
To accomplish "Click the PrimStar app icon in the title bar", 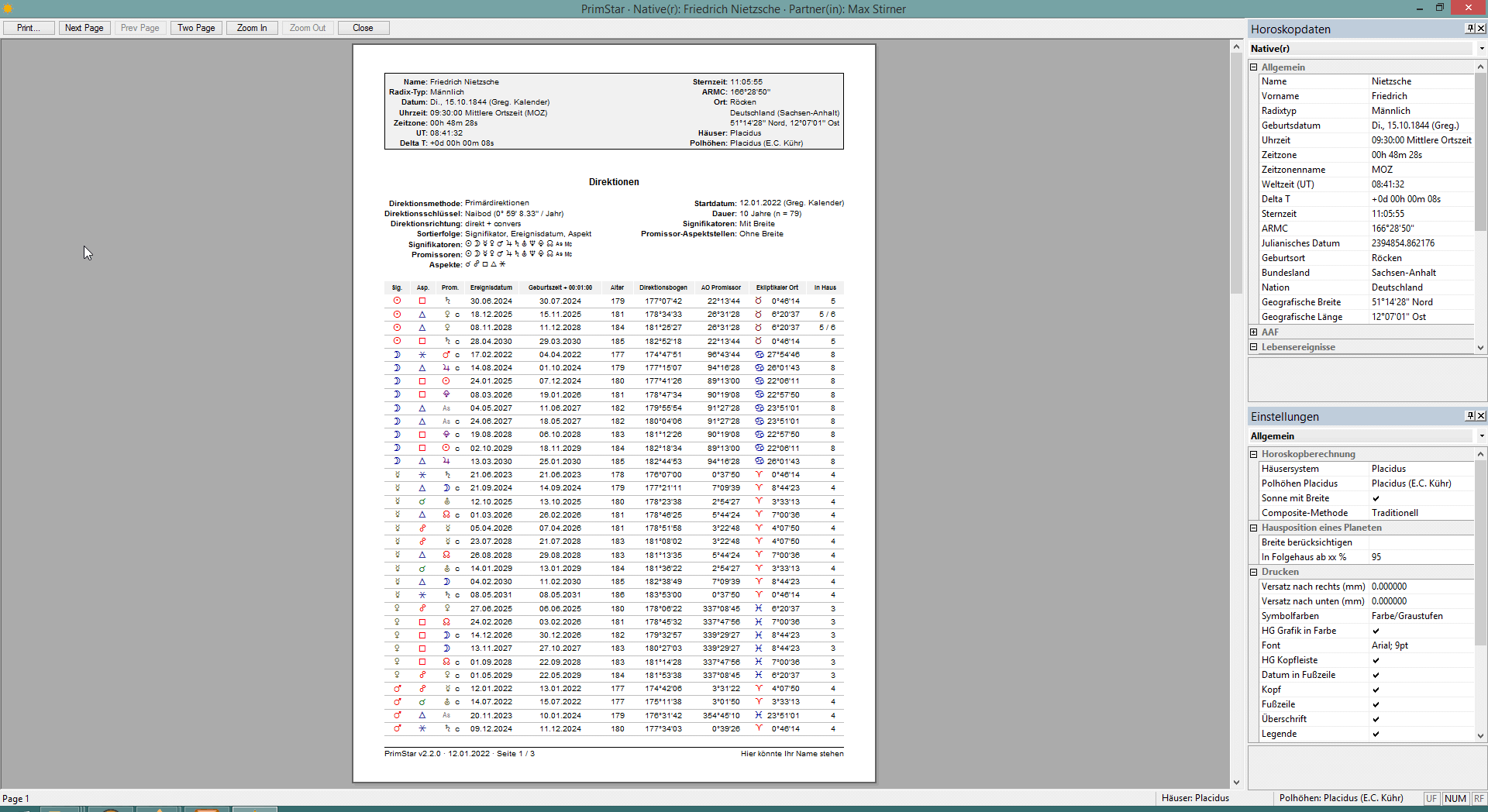I will point(9,9).
